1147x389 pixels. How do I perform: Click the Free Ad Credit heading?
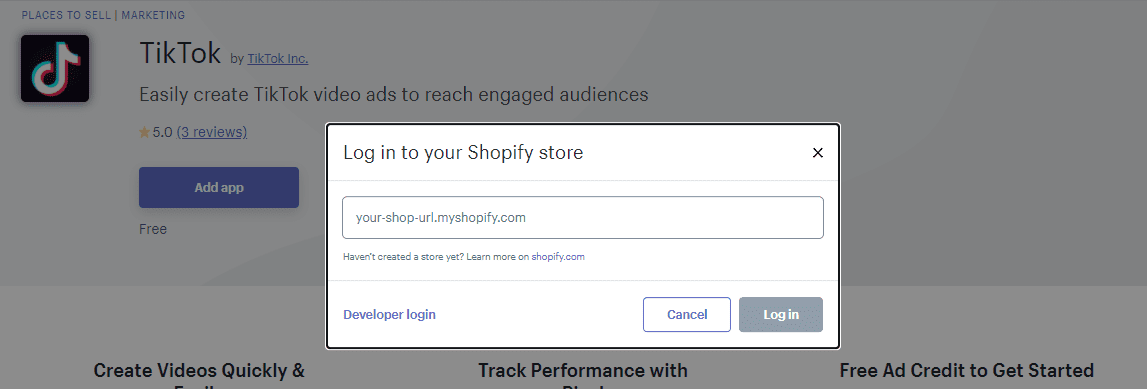(x=966, y=370)
